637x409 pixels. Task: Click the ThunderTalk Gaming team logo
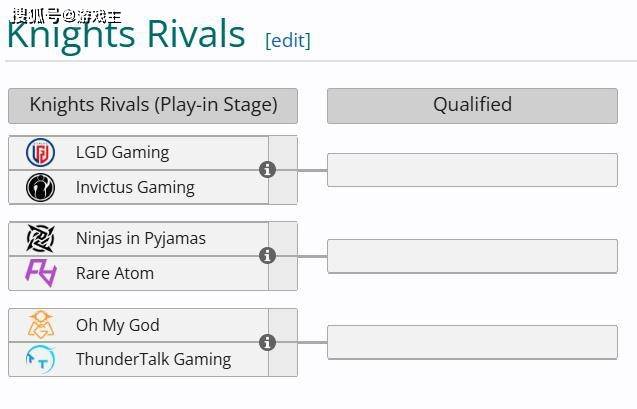41,359
